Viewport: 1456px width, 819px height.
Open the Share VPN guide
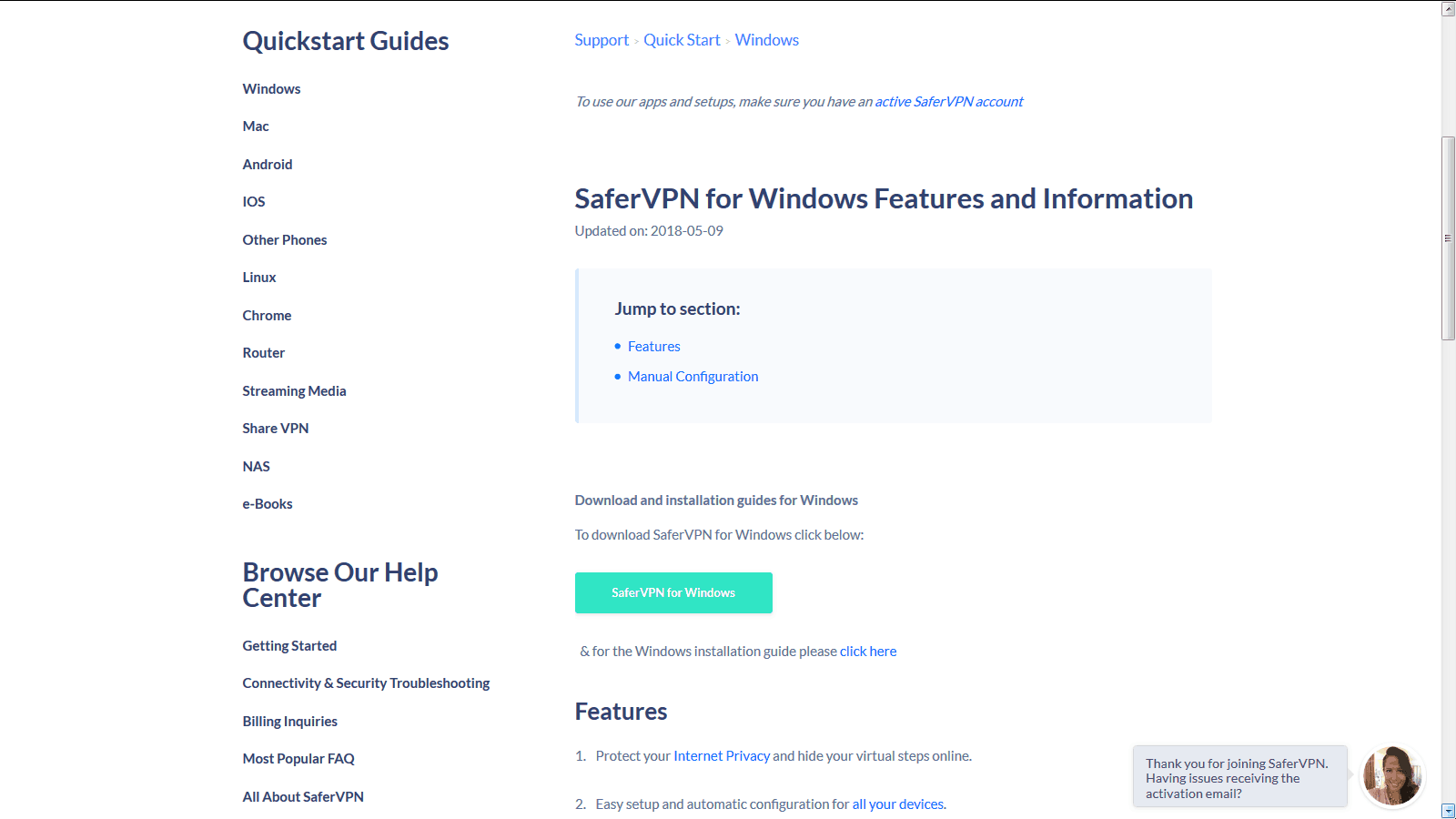coord(276,429)
